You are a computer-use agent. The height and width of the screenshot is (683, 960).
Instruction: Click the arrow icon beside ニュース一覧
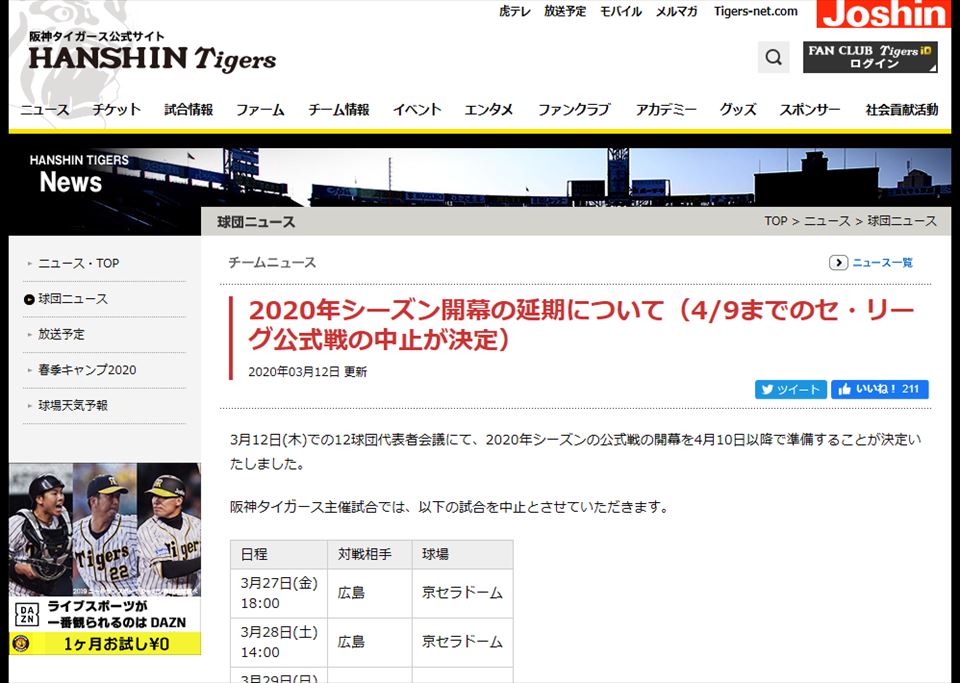click(838, 263)
